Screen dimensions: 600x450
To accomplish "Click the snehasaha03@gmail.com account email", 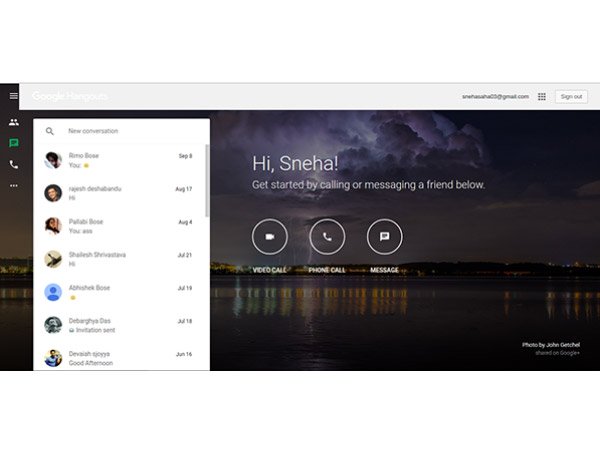I will point(495,97).
